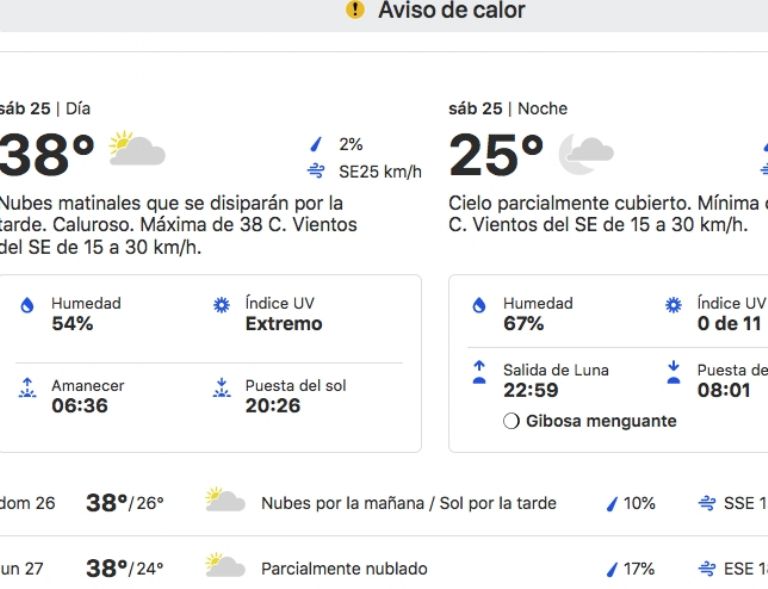Click the heat warning alert icon
768x589 pixels.
pos(354,10)
